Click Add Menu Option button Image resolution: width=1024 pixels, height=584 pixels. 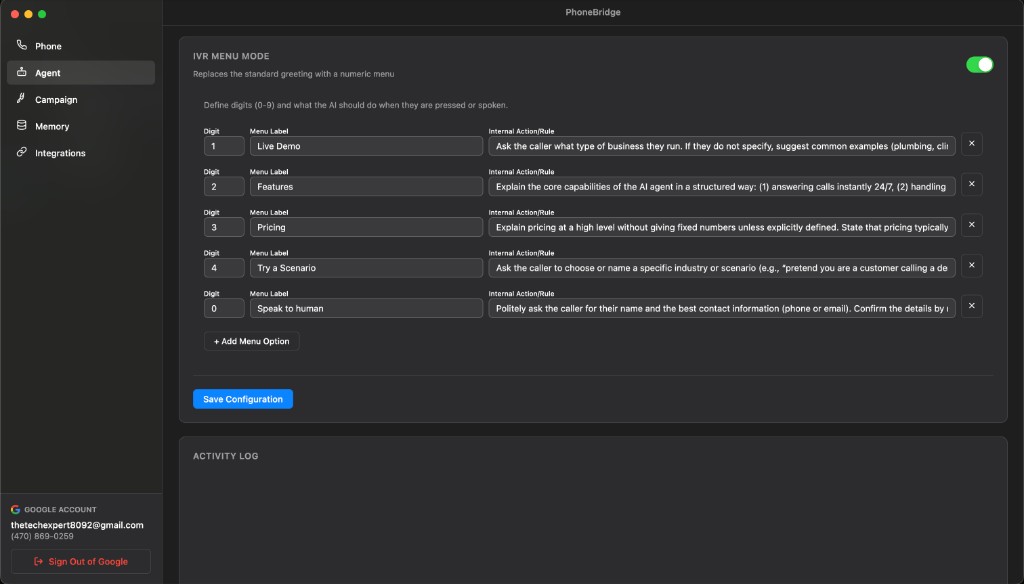tap(251, 341)
